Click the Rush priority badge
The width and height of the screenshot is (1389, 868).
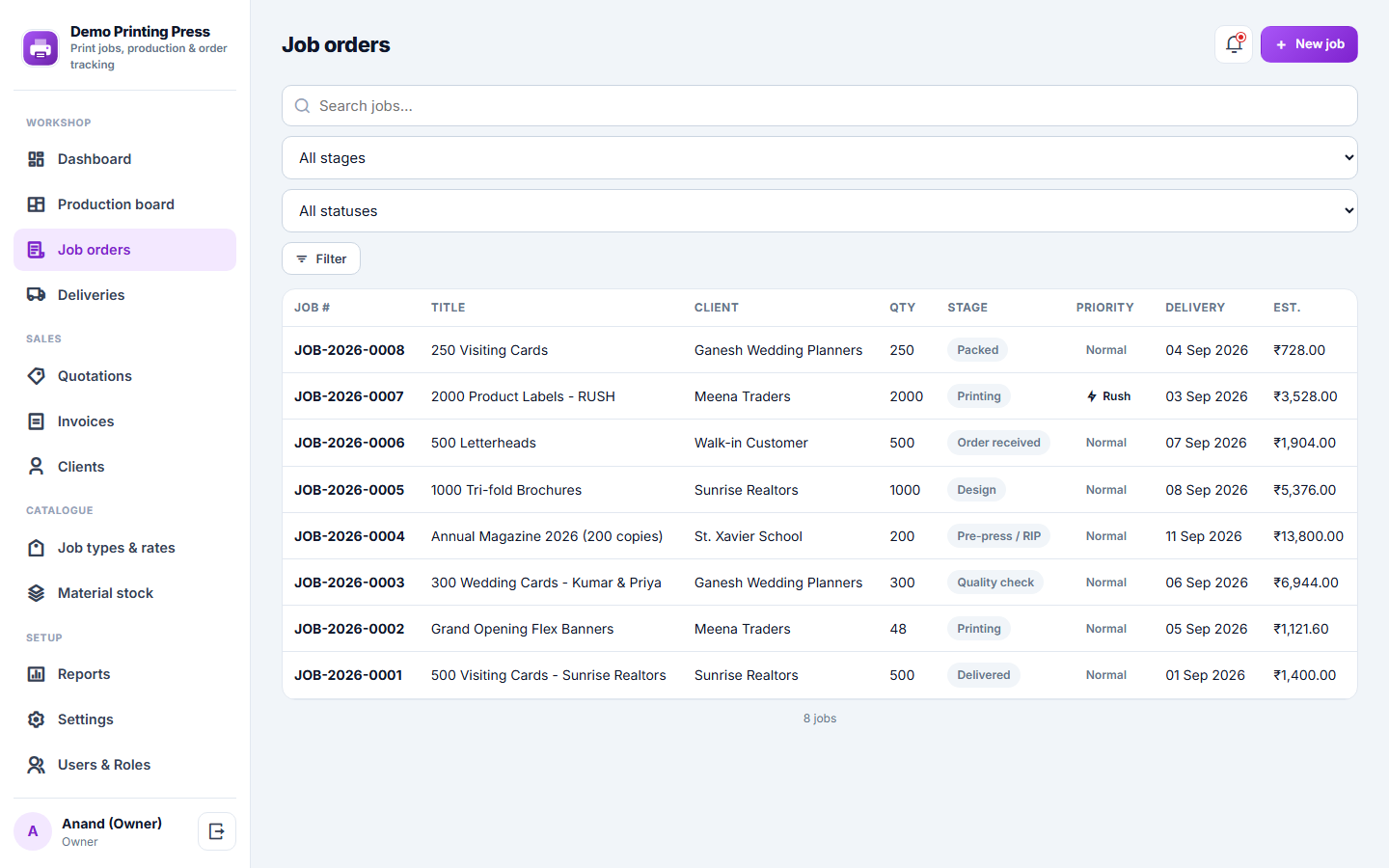1108,396
